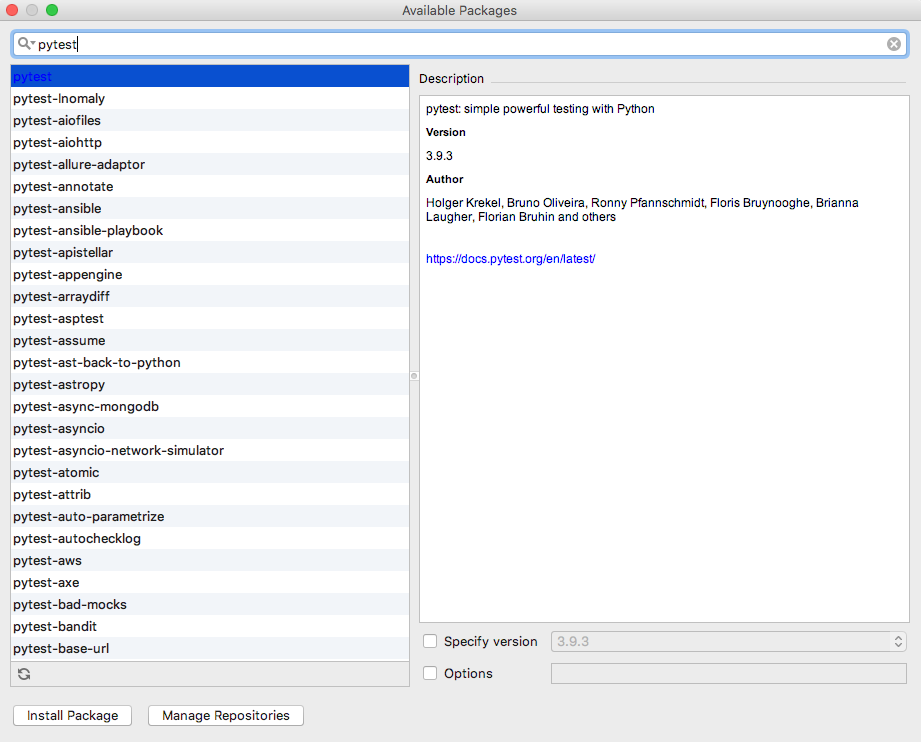Choose pytest-astropy from the results
The image size is (921, 742).
coord(210,385)
